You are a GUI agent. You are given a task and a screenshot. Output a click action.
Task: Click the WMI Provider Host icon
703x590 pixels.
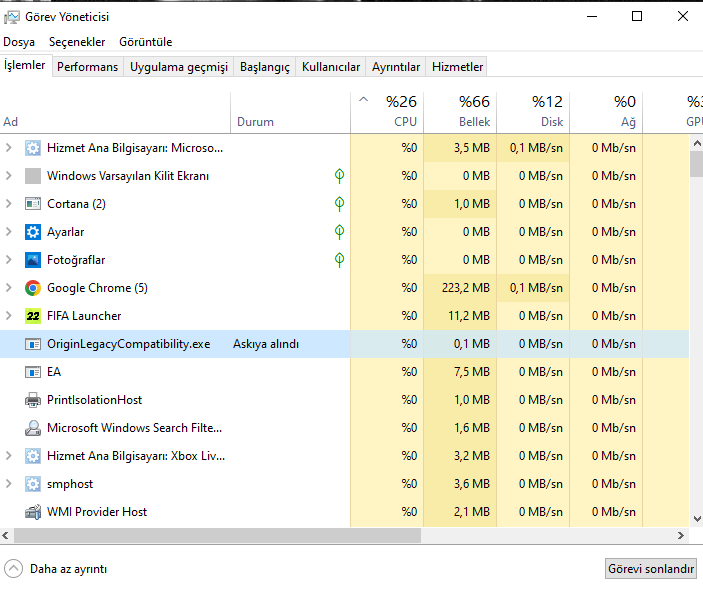33,512
